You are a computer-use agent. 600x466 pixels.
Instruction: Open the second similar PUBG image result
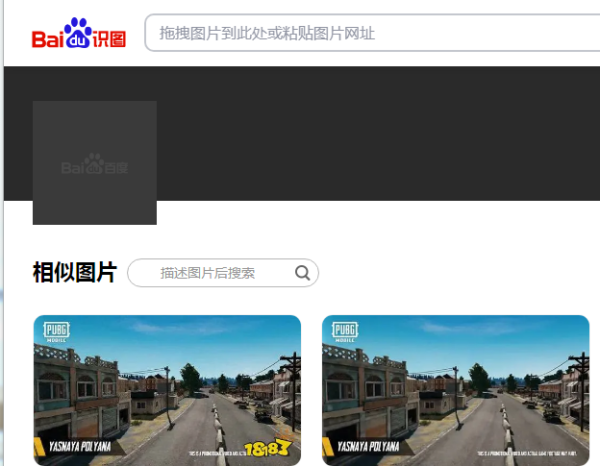click(x=455, y=390)
